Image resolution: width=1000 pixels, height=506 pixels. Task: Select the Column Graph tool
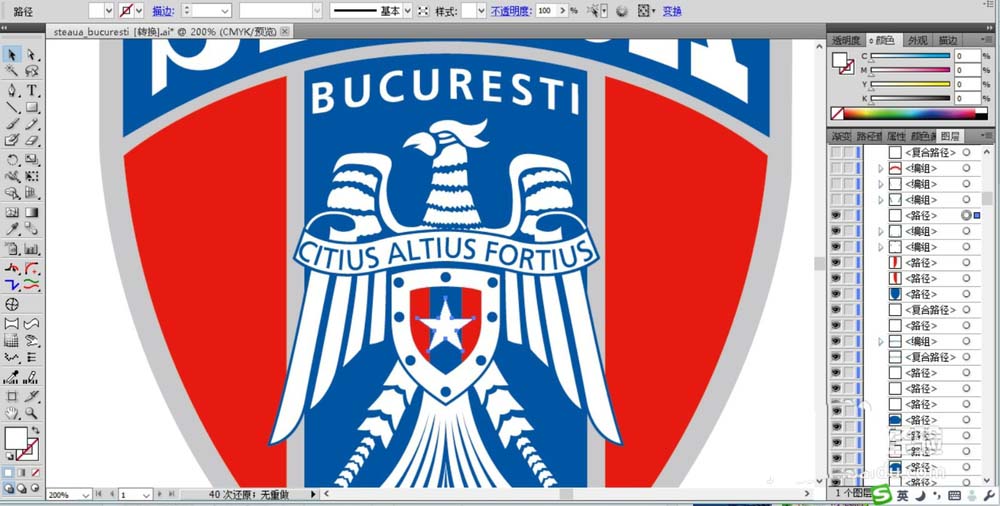coord(31,249)
